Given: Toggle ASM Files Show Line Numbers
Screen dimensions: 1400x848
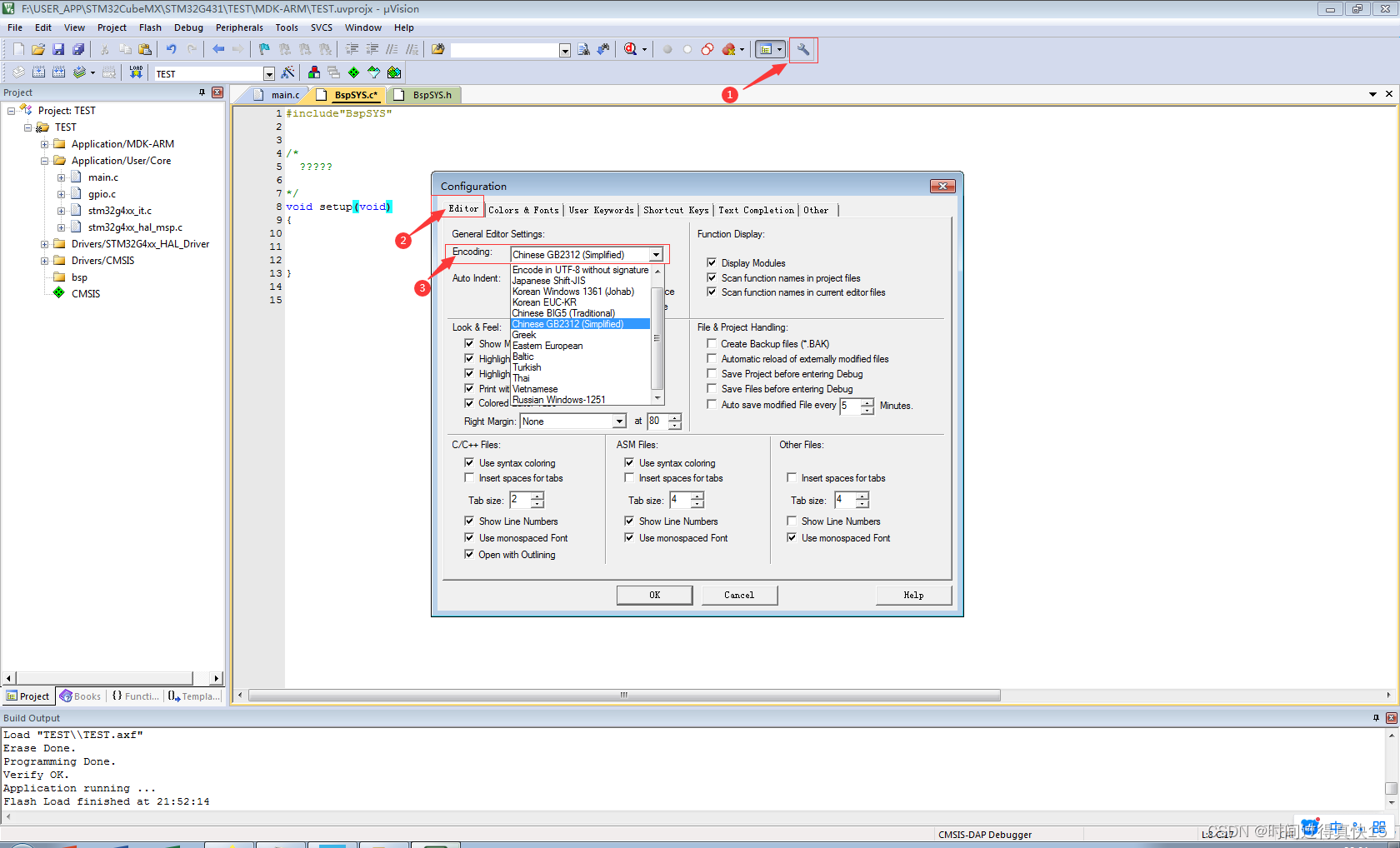Looking at the screenshot, I should 629,521.
